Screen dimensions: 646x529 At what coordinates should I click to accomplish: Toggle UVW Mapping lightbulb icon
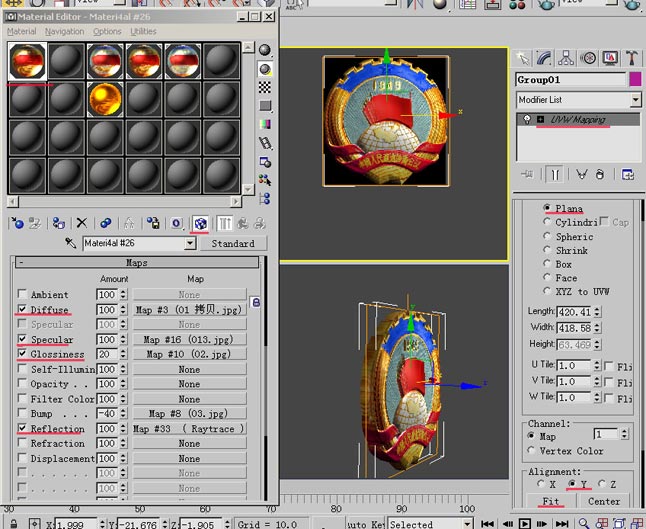point(527,119)
